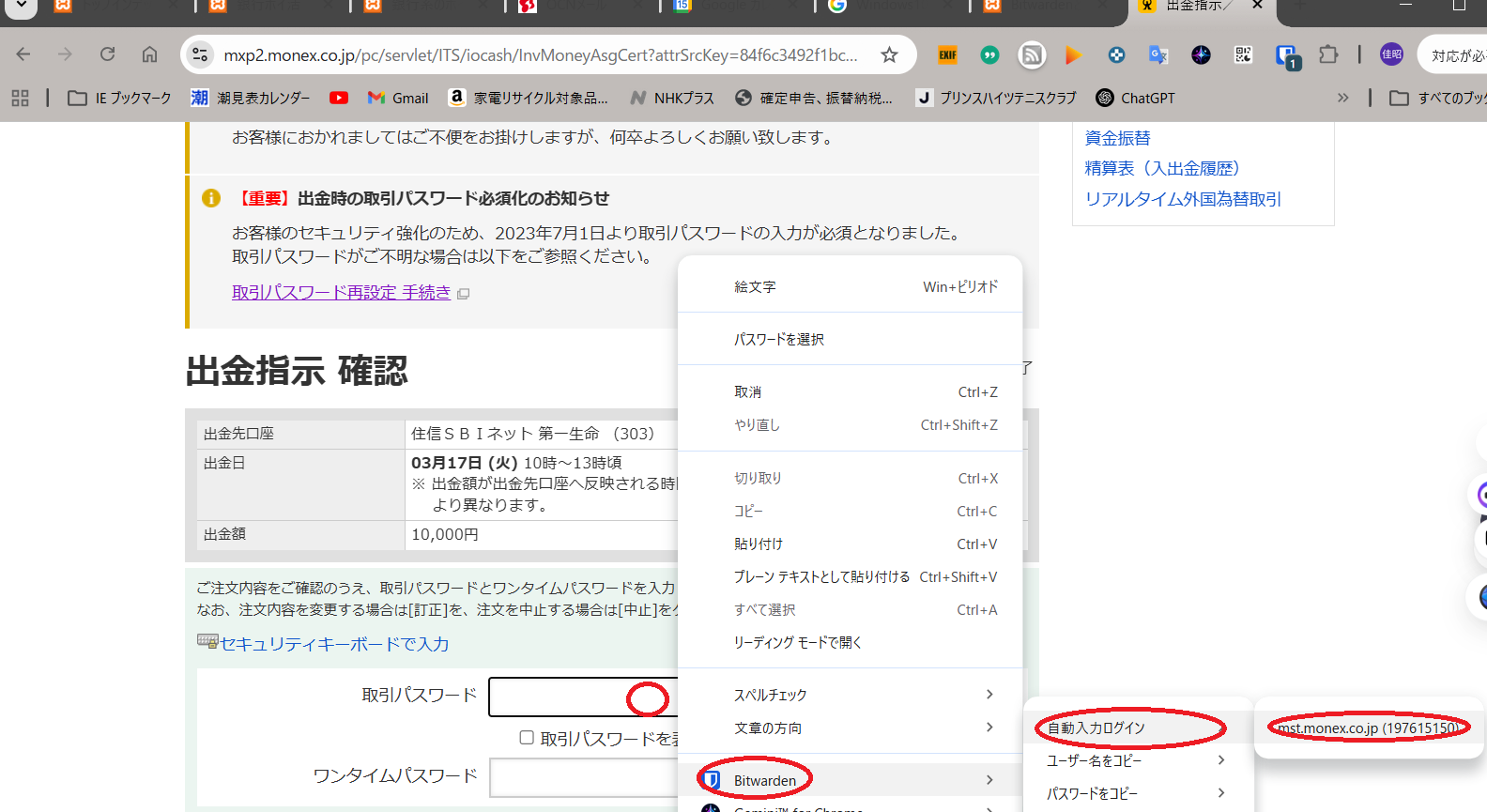Screen dimensions: 1487x812
Task: Click the site information icon in address bar
Action: 200,55
